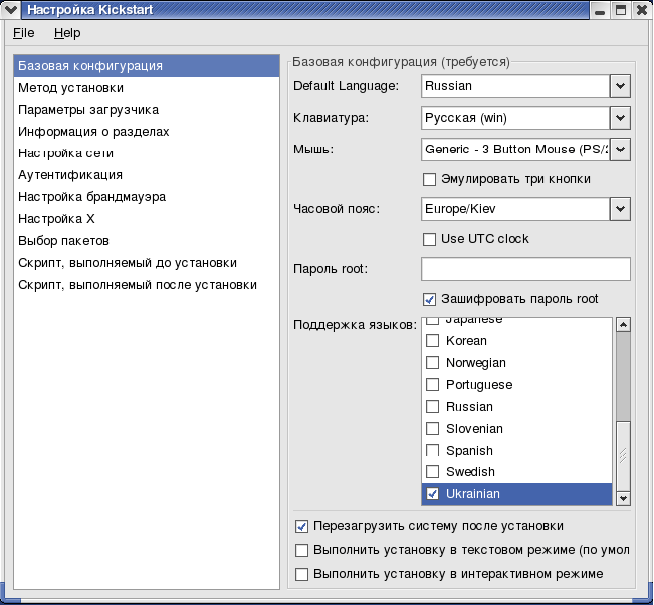The image size is (654, 605).
Task: Check Spanish language support
Action: pos(433,450)
